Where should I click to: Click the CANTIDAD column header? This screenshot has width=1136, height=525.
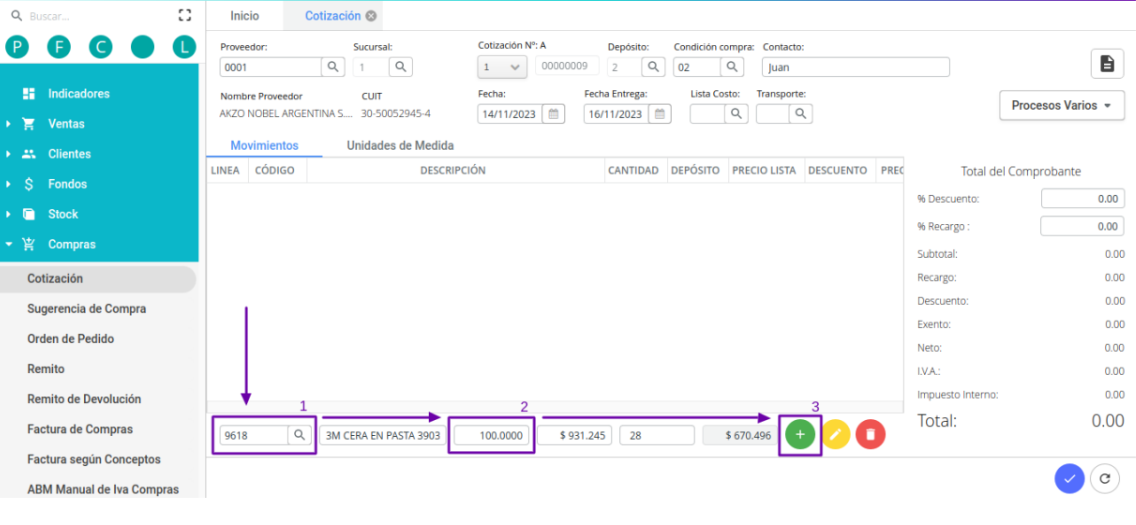click(633, 170)
